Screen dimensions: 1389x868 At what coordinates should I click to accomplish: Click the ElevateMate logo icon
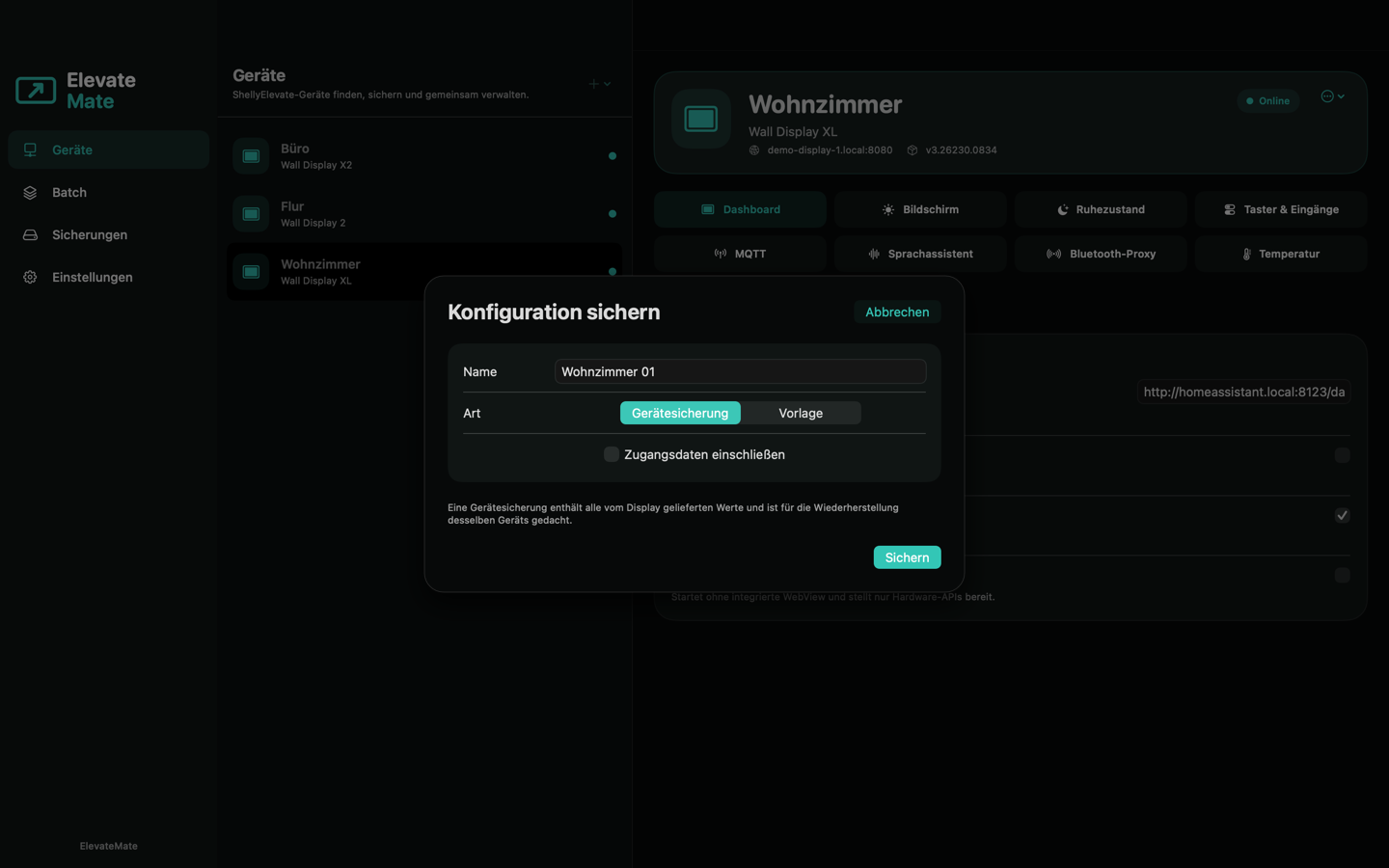(36, 91)
